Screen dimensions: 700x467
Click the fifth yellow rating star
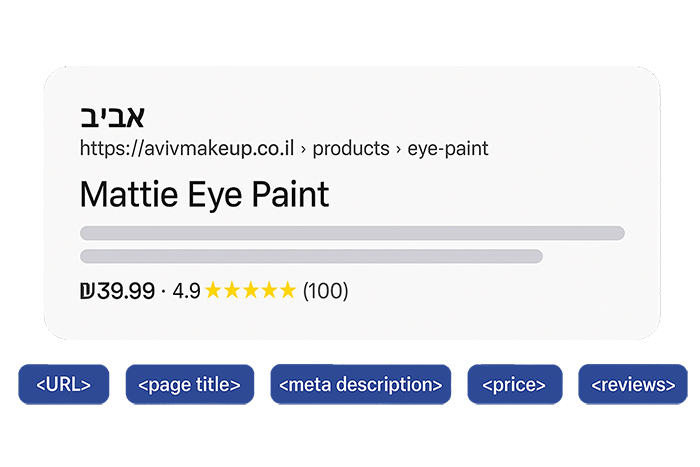click(x=288, y=290)
